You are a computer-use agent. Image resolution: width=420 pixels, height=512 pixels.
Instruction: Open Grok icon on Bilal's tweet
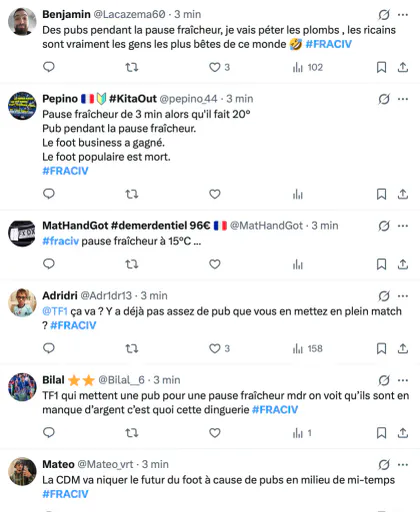click(x=384, y=380)
